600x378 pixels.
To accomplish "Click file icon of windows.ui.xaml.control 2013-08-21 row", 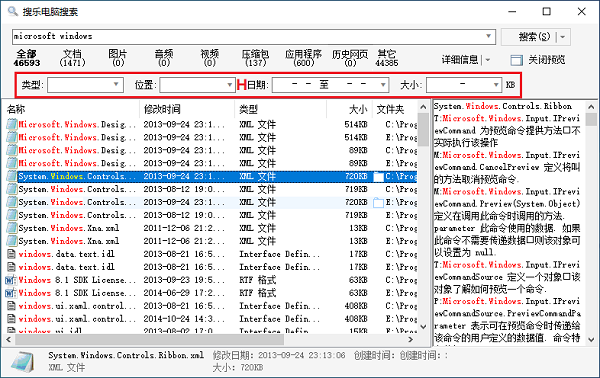I will point(11,306).
